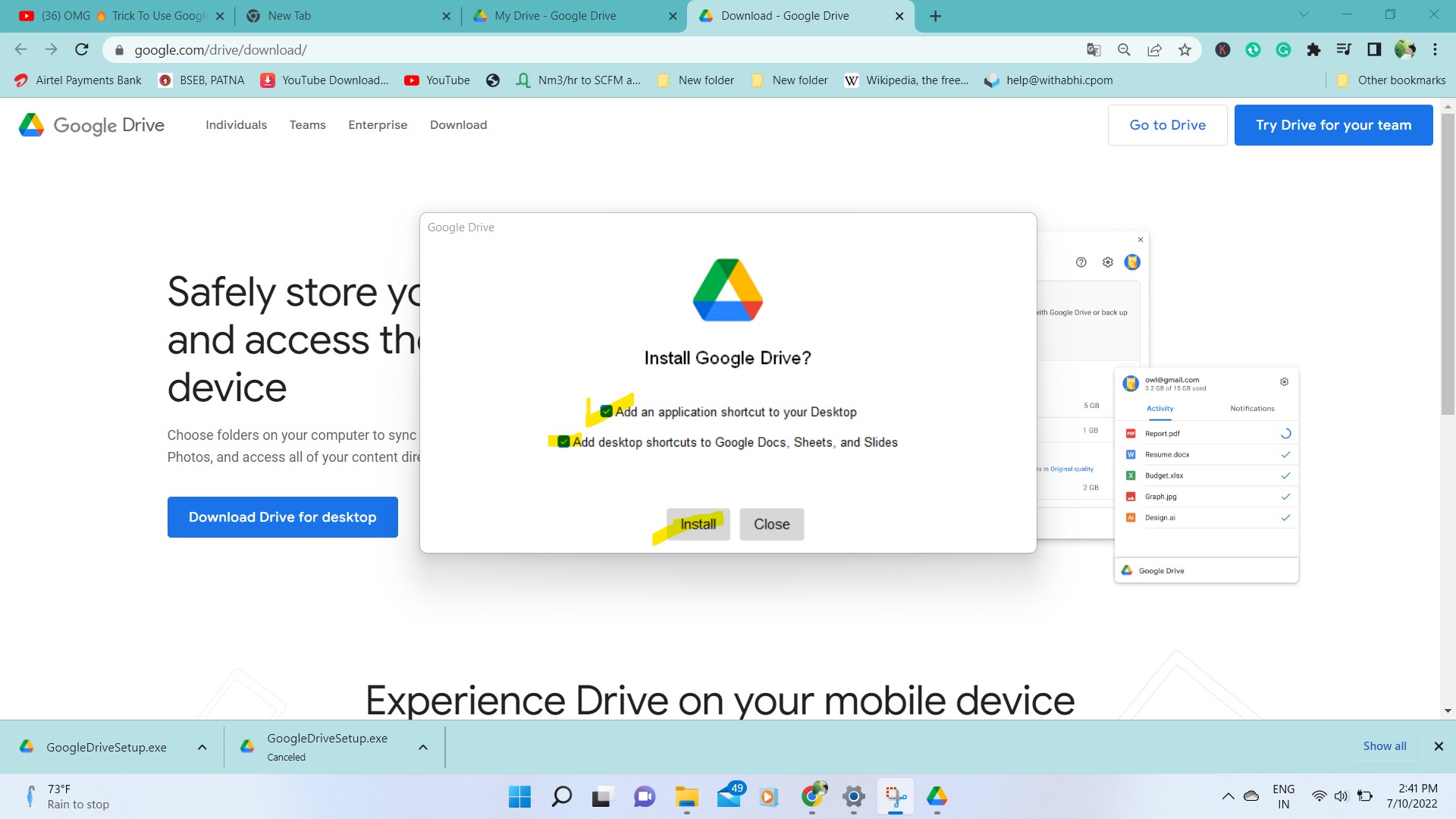Open a new browser tab with plus button
Image resolution: width=1456 pixels, height=819 pixels.
tap(935, 16)
